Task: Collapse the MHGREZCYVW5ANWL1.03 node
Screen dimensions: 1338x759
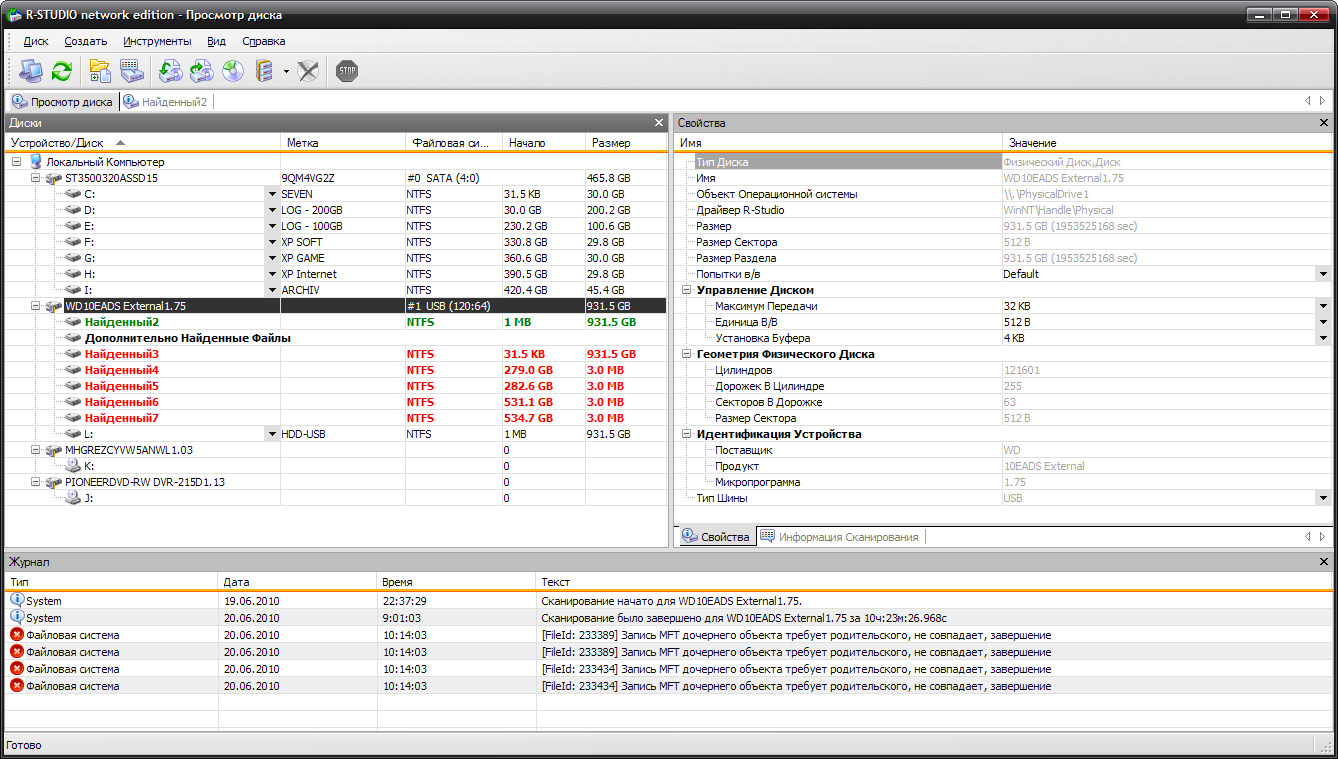Action: (35, 450)
